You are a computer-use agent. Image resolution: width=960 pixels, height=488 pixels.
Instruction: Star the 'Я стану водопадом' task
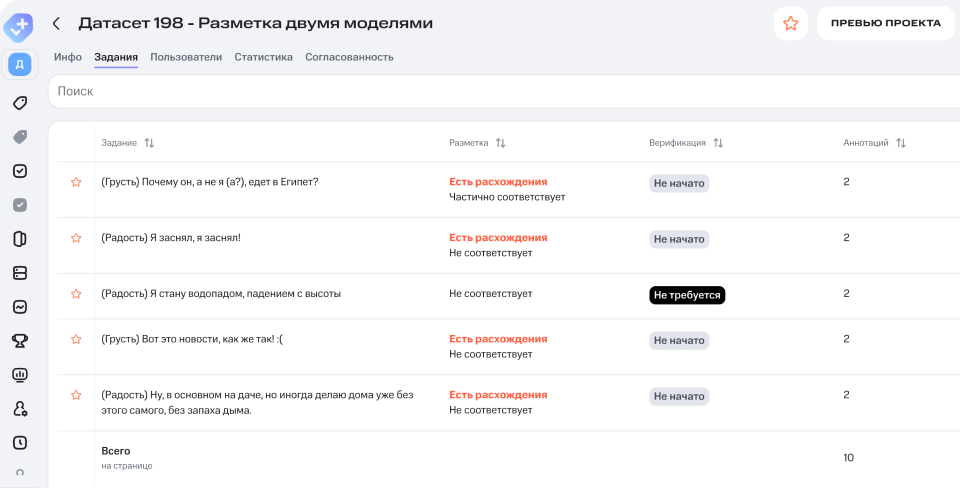pos(76,294)
